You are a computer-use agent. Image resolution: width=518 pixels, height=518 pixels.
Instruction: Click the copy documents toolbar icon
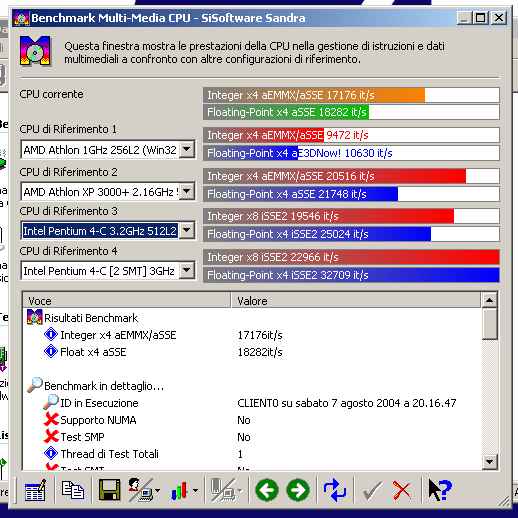point(73,490)
